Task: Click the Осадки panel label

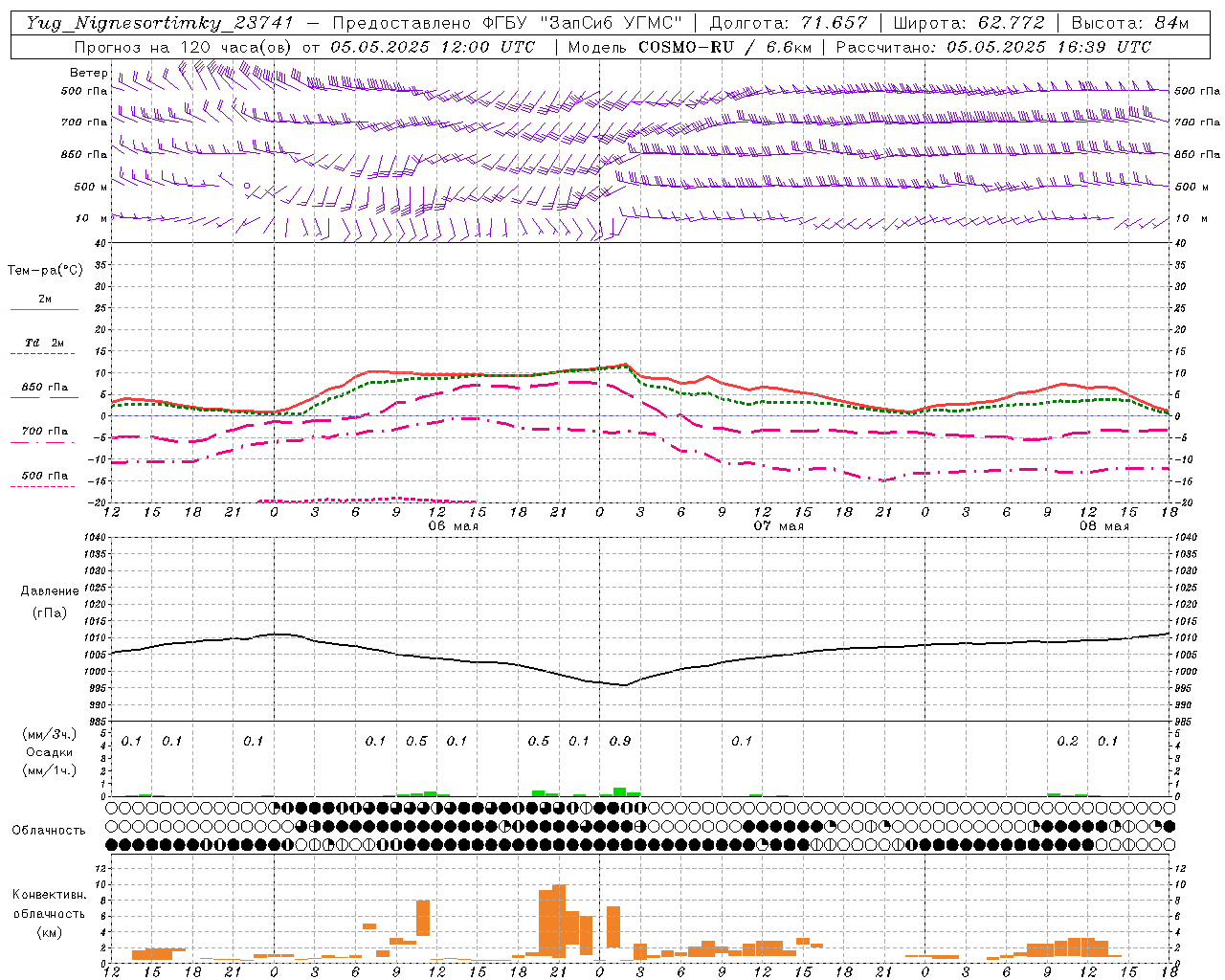Action: (50, 752)
